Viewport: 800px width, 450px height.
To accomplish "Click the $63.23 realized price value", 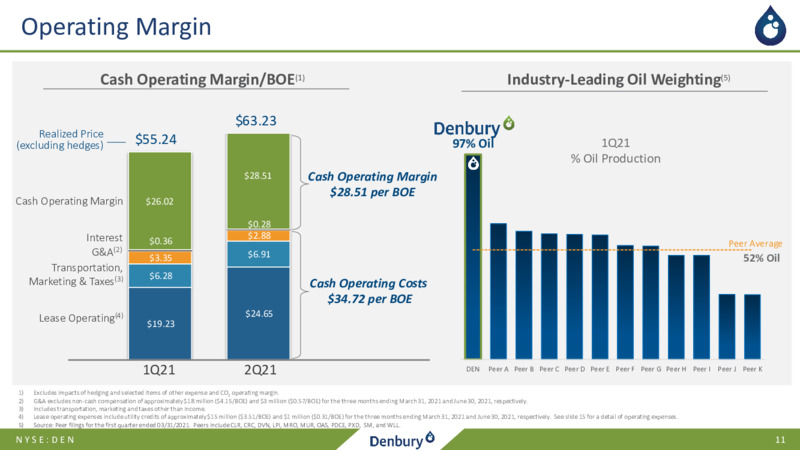I will coord(256,120).
